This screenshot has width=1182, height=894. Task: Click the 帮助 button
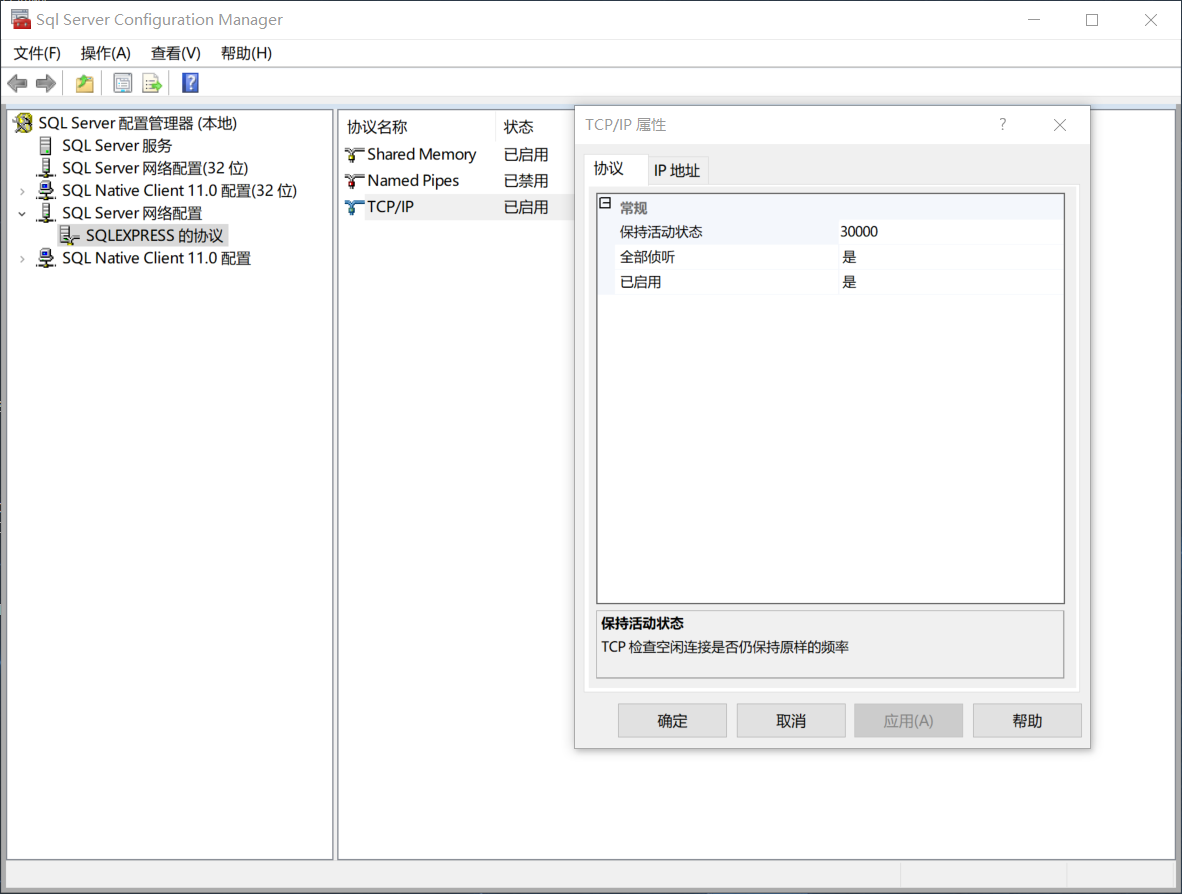pos(1027,720)
